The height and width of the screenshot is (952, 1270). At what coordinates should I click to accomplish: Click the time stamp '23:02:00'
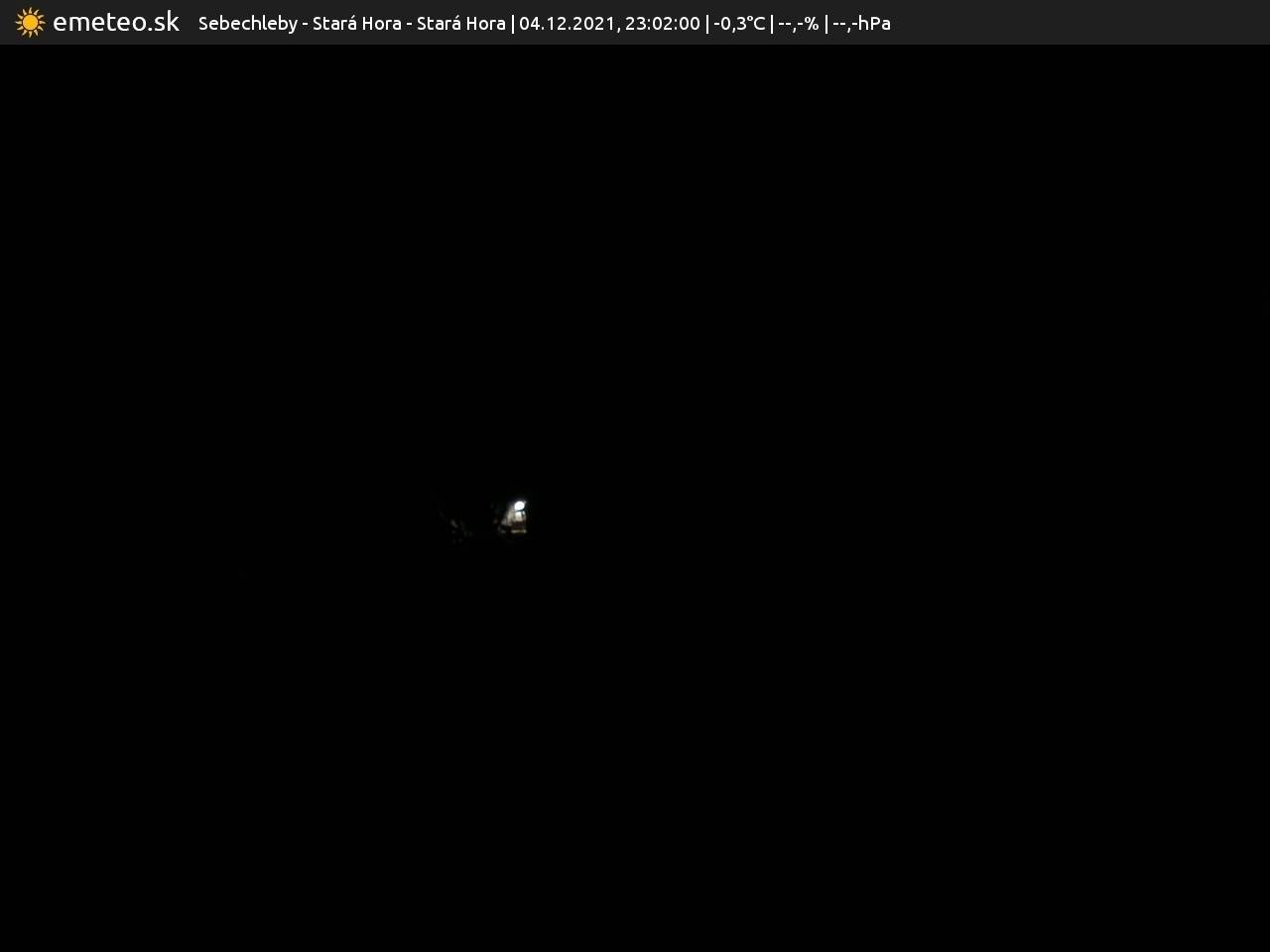tap(663, 23)
